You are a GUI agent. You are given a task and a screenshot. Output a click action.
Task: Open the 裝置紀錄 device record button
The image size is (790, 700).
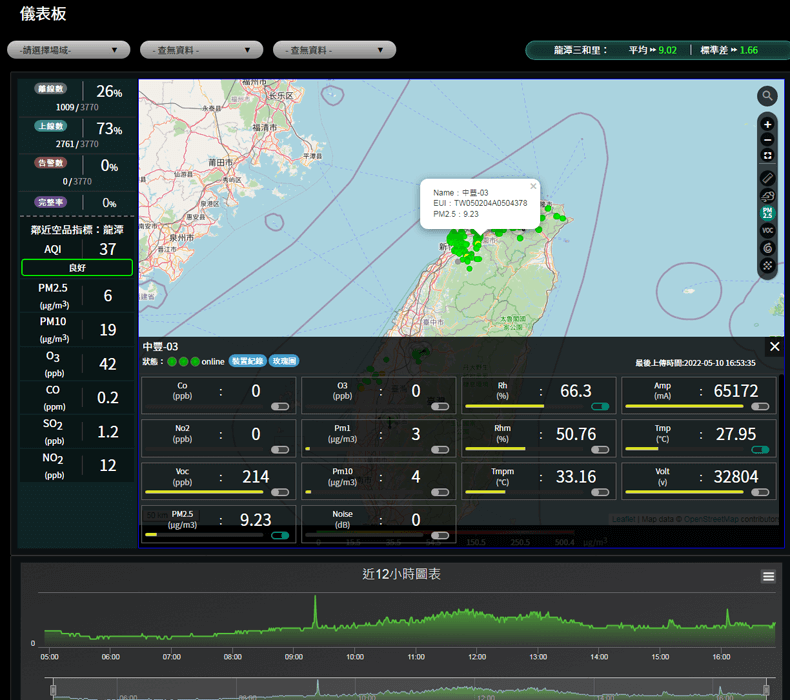click(247, 361)
